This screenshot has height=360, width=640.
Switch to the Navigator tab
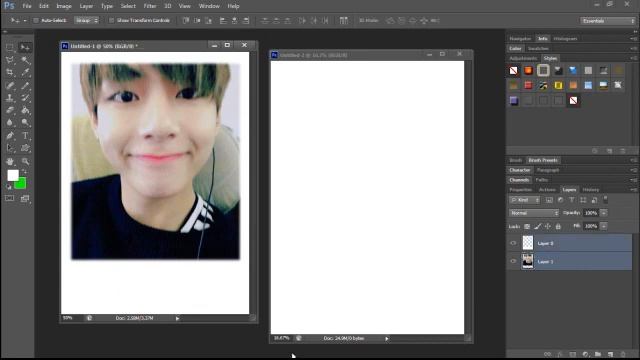coord(520,39)
